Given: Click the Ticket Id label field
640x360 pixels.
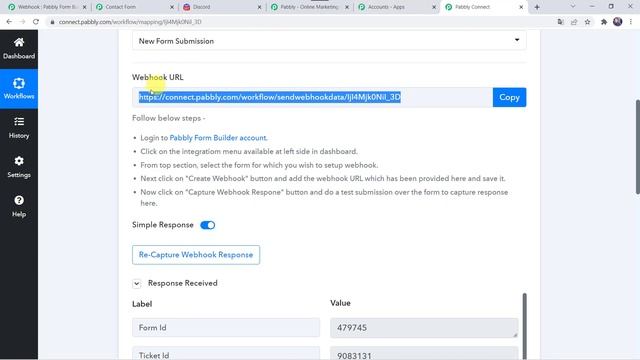Looking at the screenshot, I should [x=226, y=354].
